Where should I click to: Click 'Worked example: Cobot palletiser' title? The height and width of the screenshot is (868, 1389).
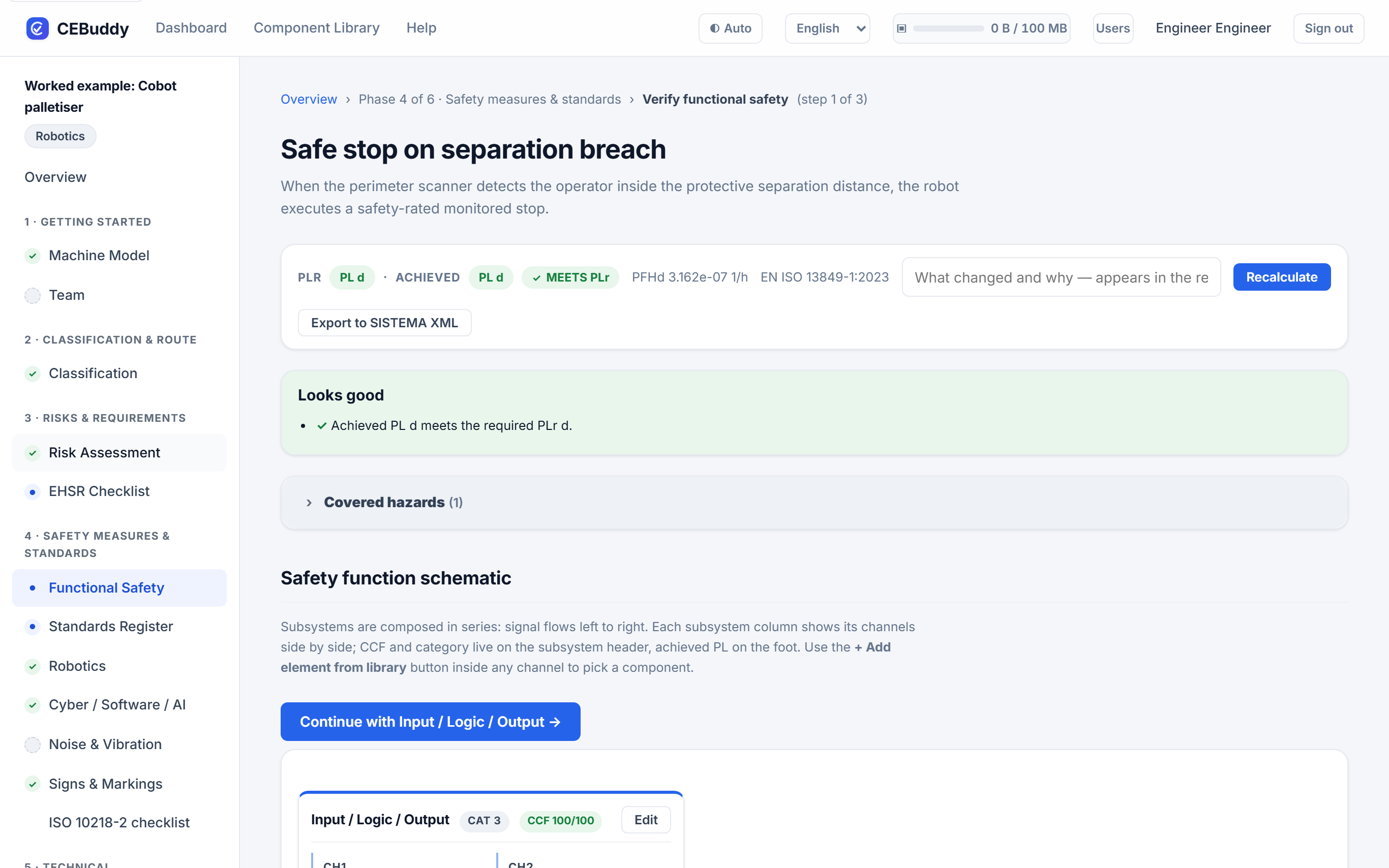(101, 97)
